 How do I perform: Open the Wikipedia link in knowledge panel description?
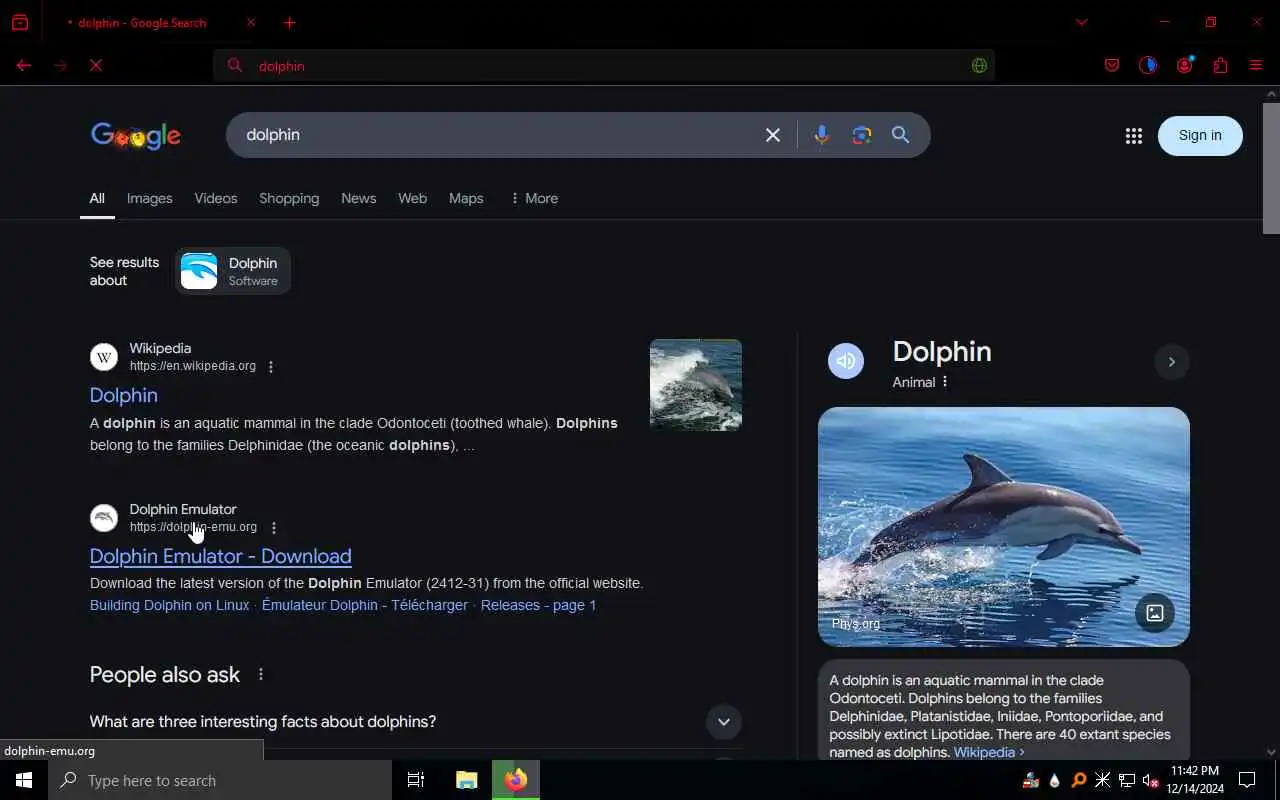point(989,752)
